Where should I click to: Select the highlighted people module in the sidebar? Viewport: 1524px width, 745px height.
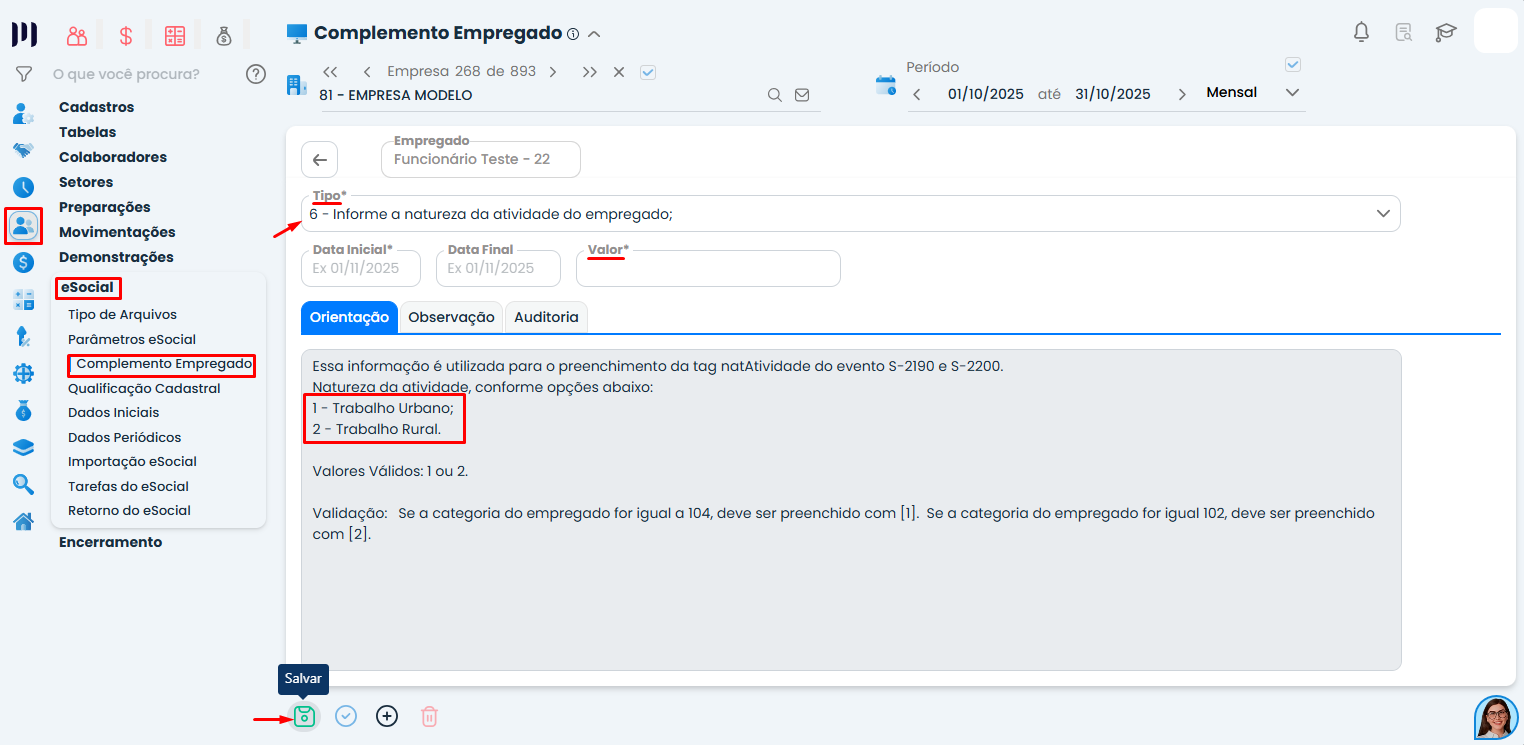pyautogui.click(x=23, y=226)
